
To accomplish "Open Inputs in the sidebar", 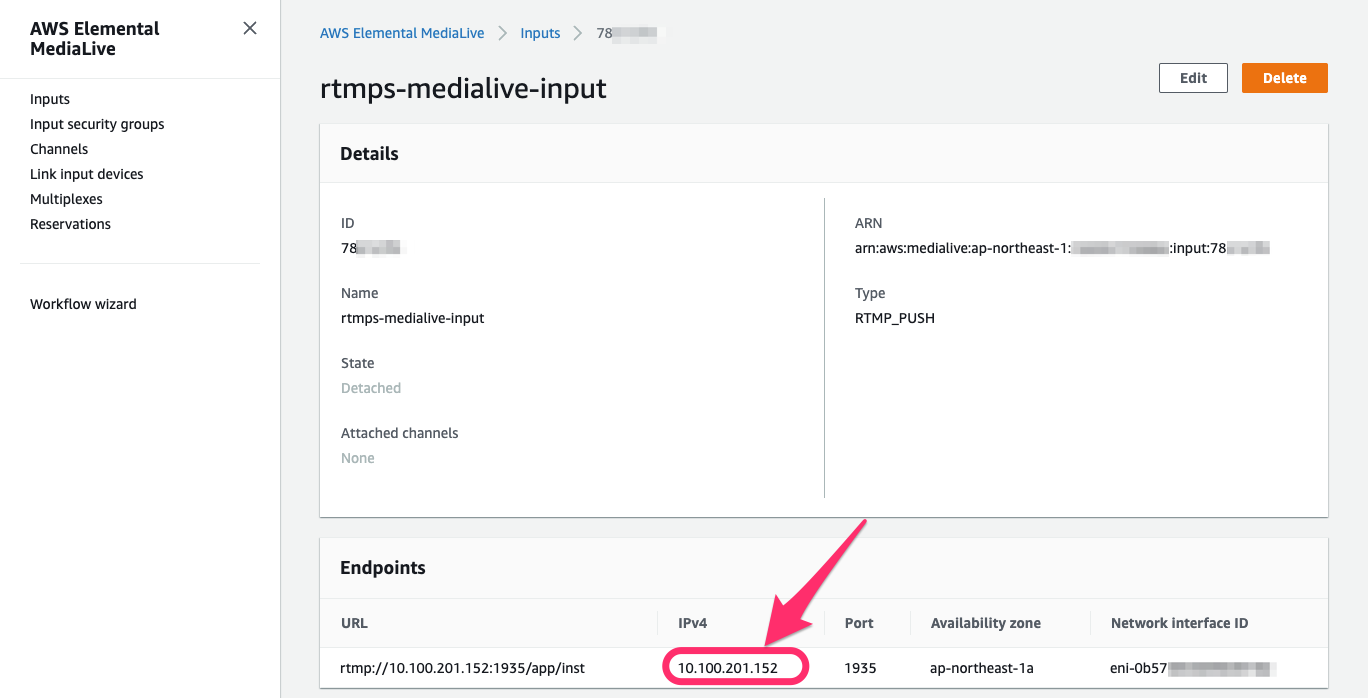I will point(50,99).
